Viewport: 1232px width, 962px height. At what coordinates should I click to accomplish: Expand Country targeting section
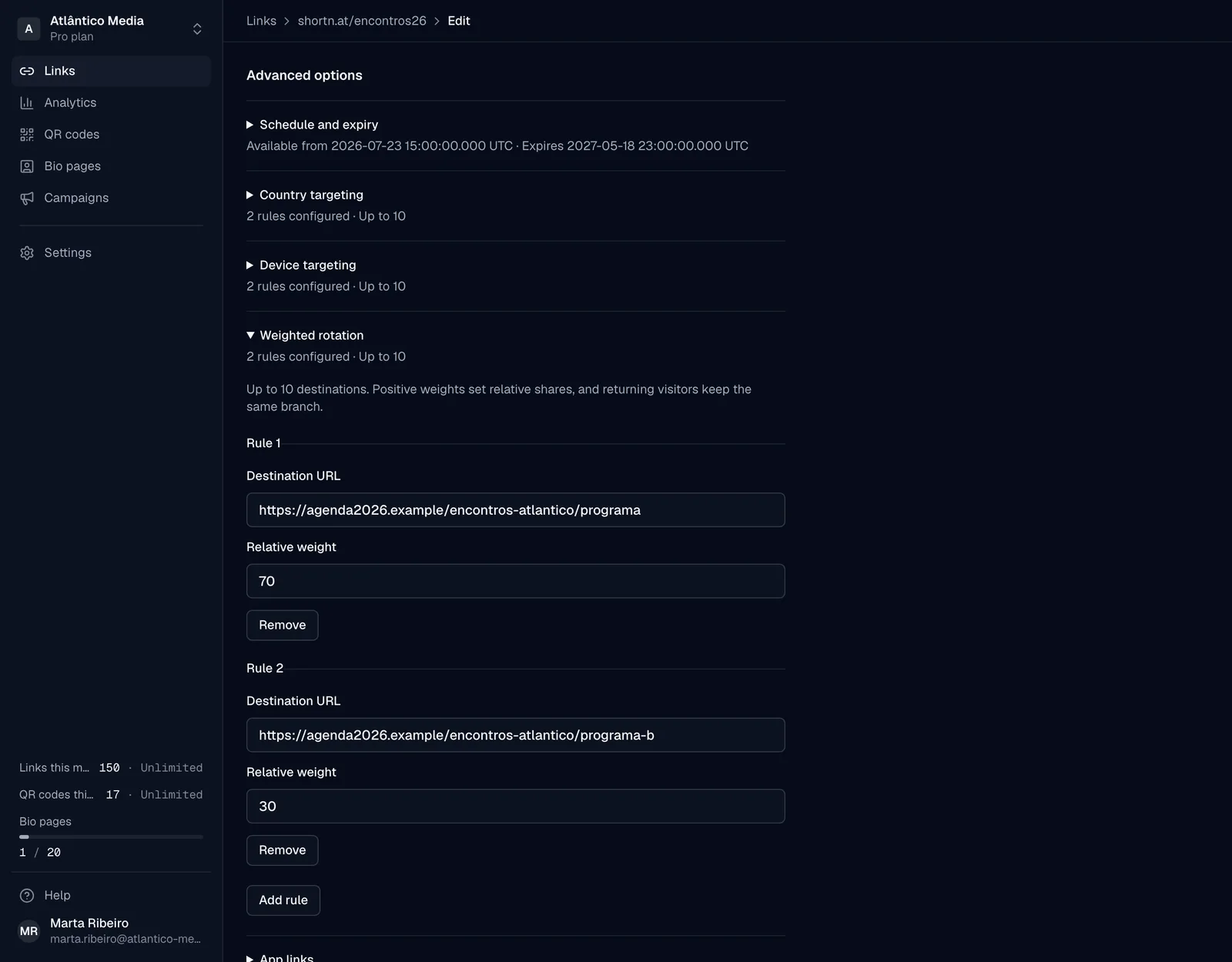pos(305,195)
